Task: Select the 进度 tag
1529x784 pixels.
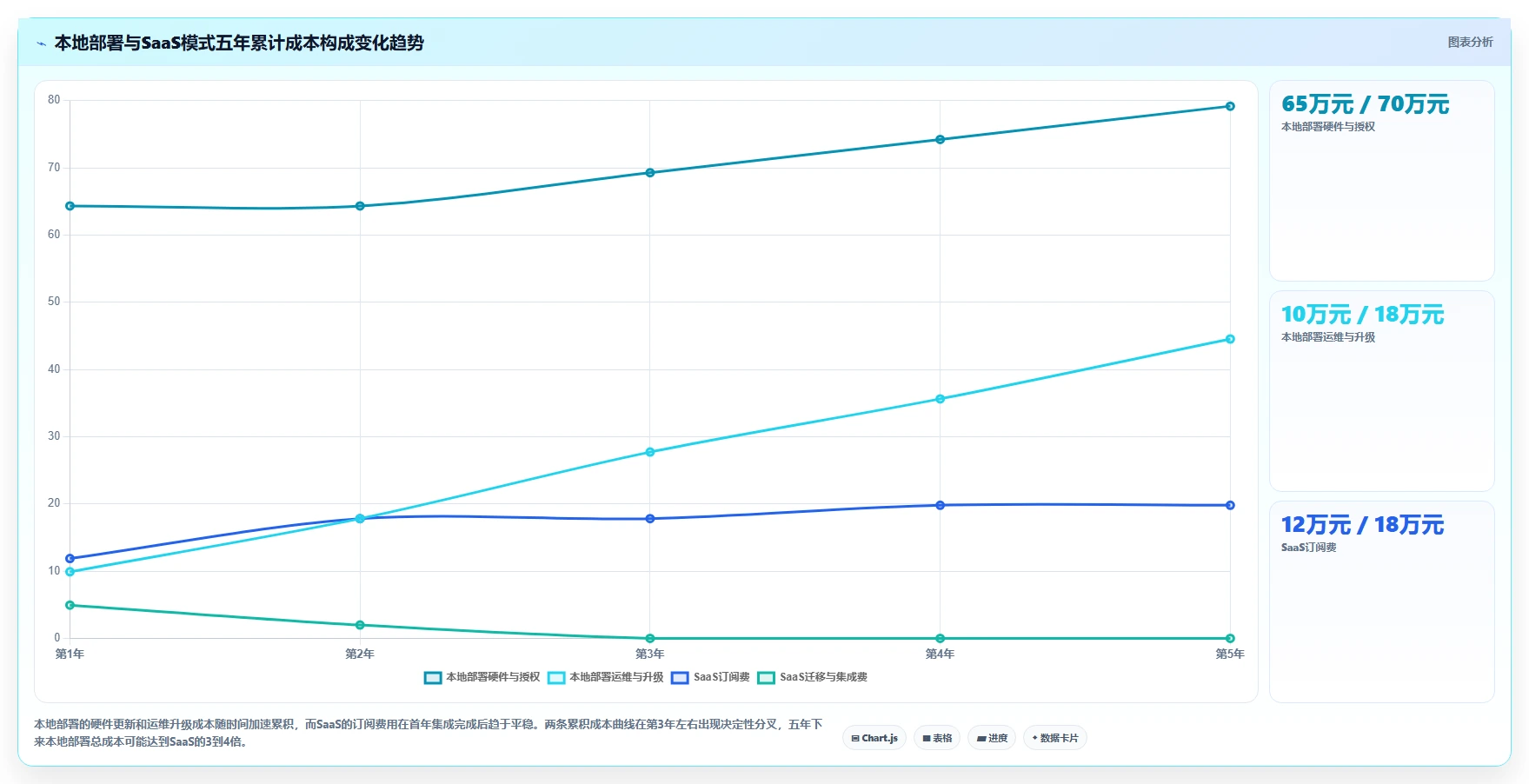Action: coord(992,738)
